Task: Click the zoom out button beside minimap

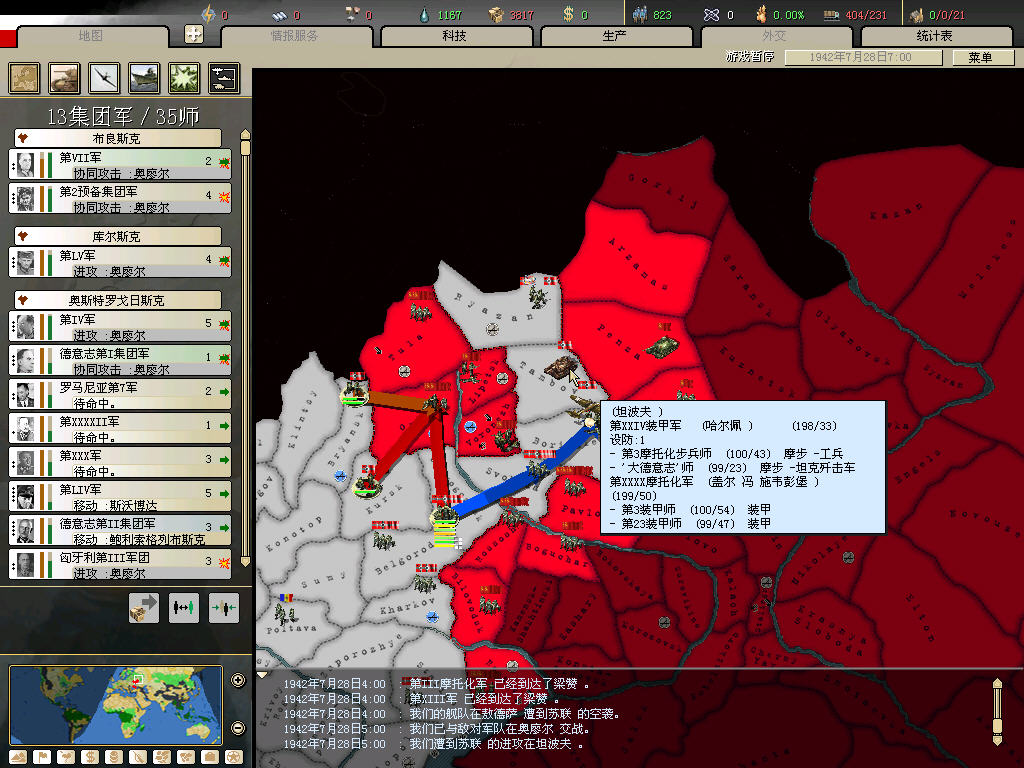Action: 238,727
